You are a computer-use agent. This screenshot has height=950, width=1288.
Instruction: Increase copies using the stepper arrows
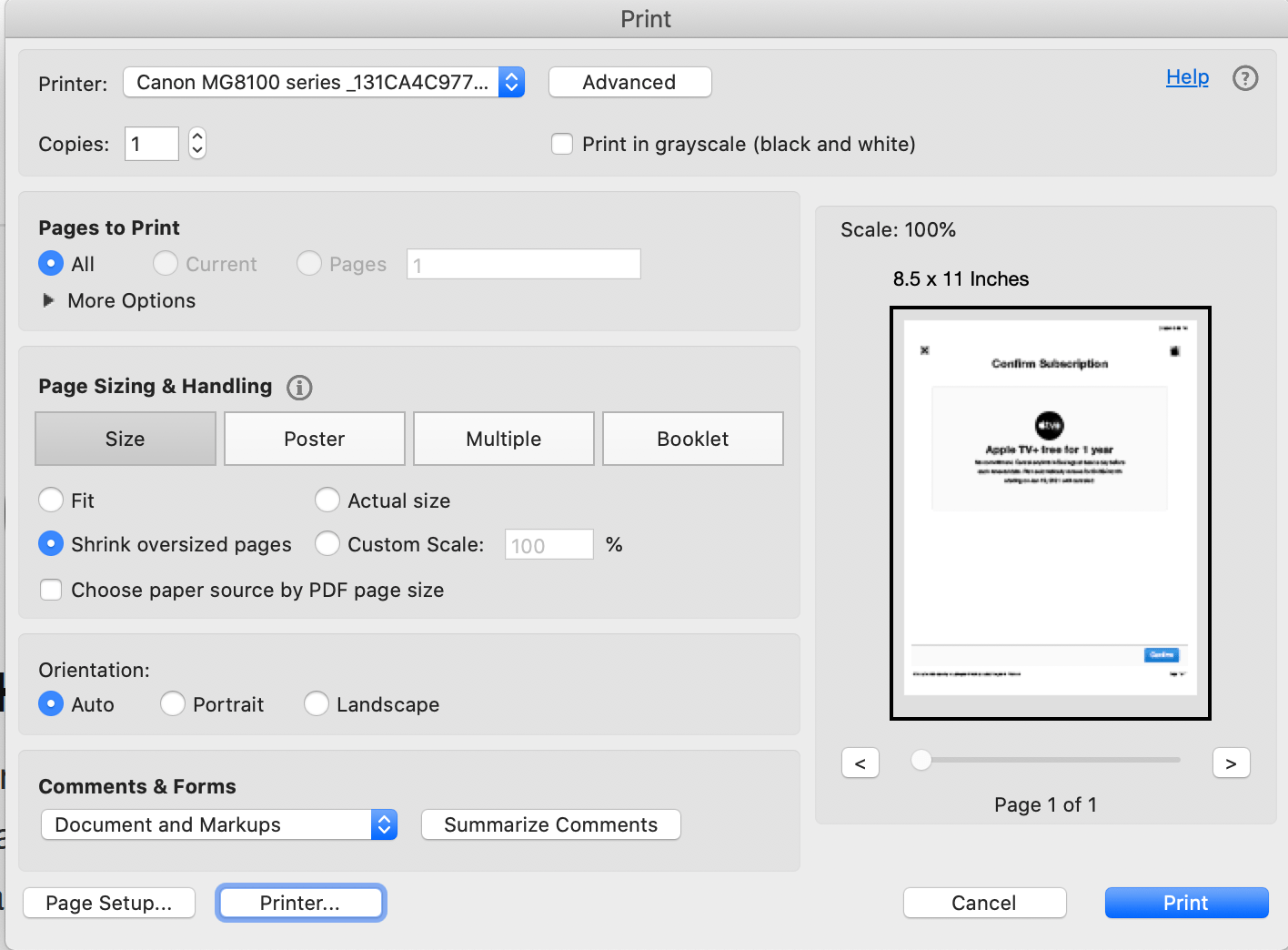[x=196, y=136]
